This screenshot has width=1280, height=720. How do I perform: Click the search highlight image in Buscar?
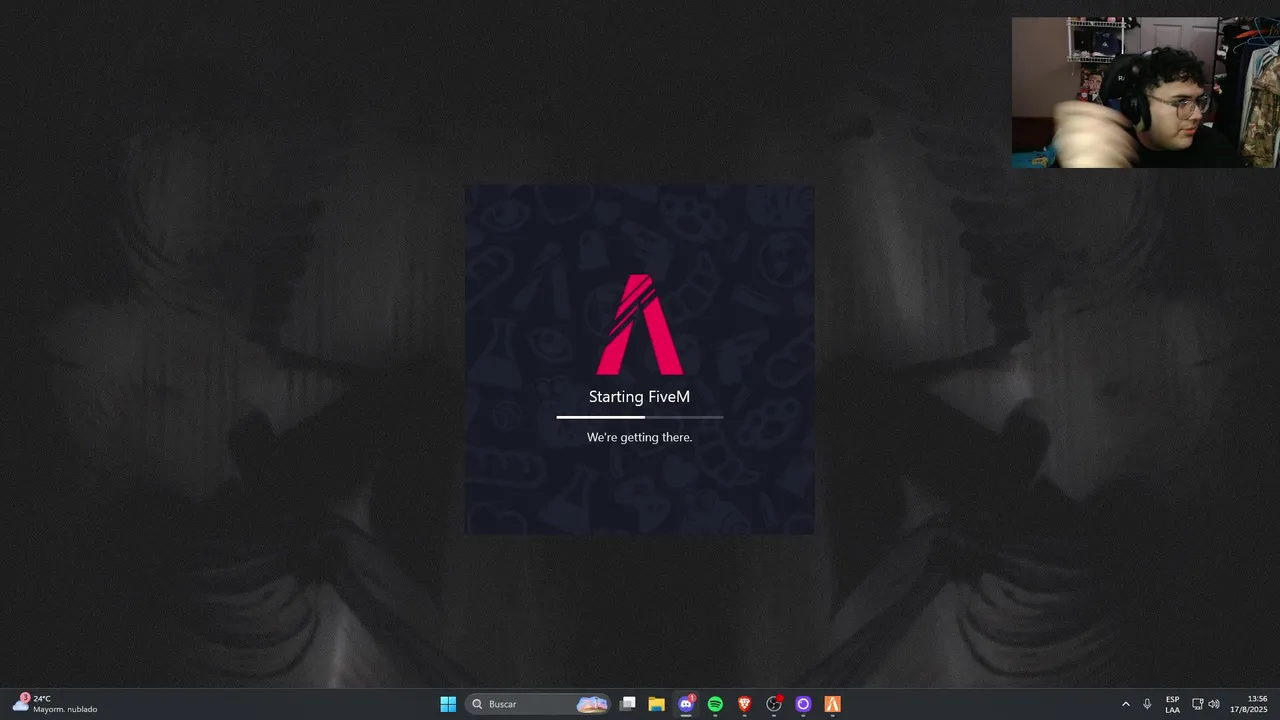coord(592,704)
